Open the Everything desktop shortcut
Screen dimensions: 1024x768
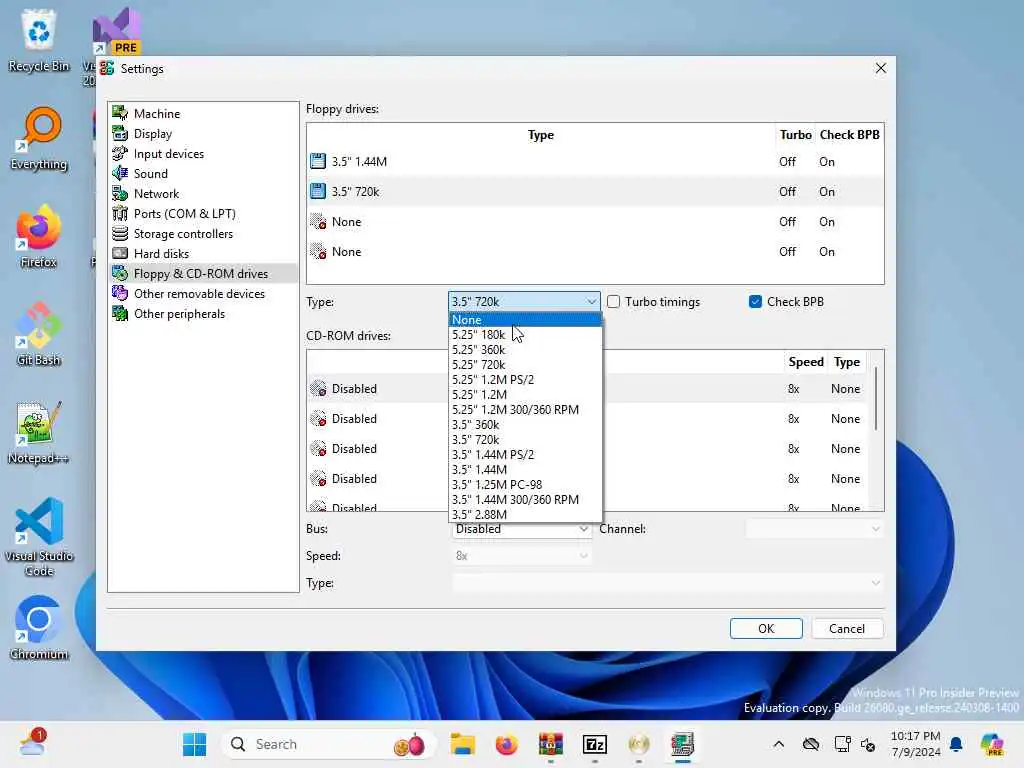coord(39,138)
